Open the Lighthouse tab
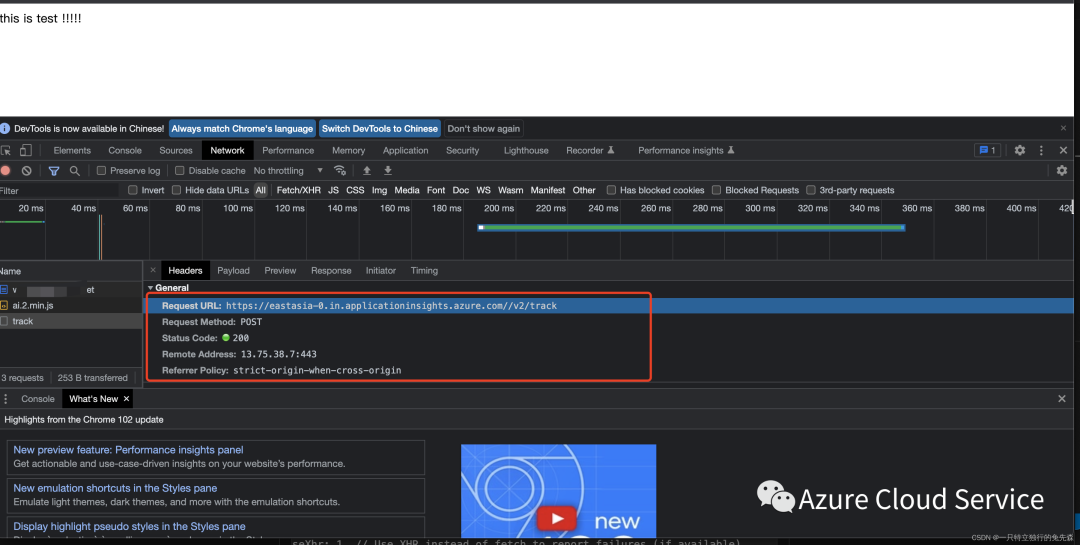1080x545 pixels. 526,150
